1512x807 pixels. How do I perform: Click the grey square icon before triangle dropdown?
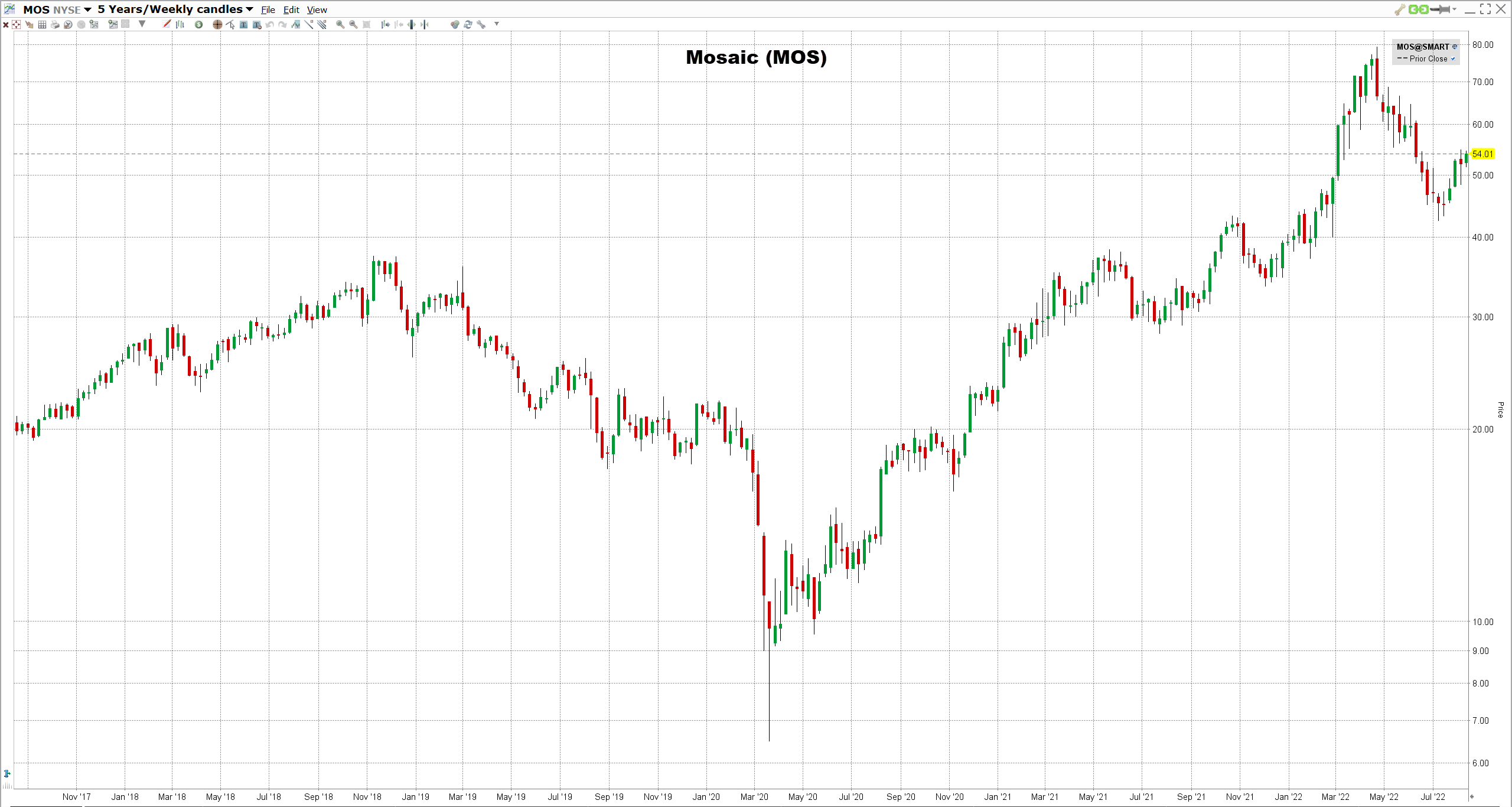[125, 24]
